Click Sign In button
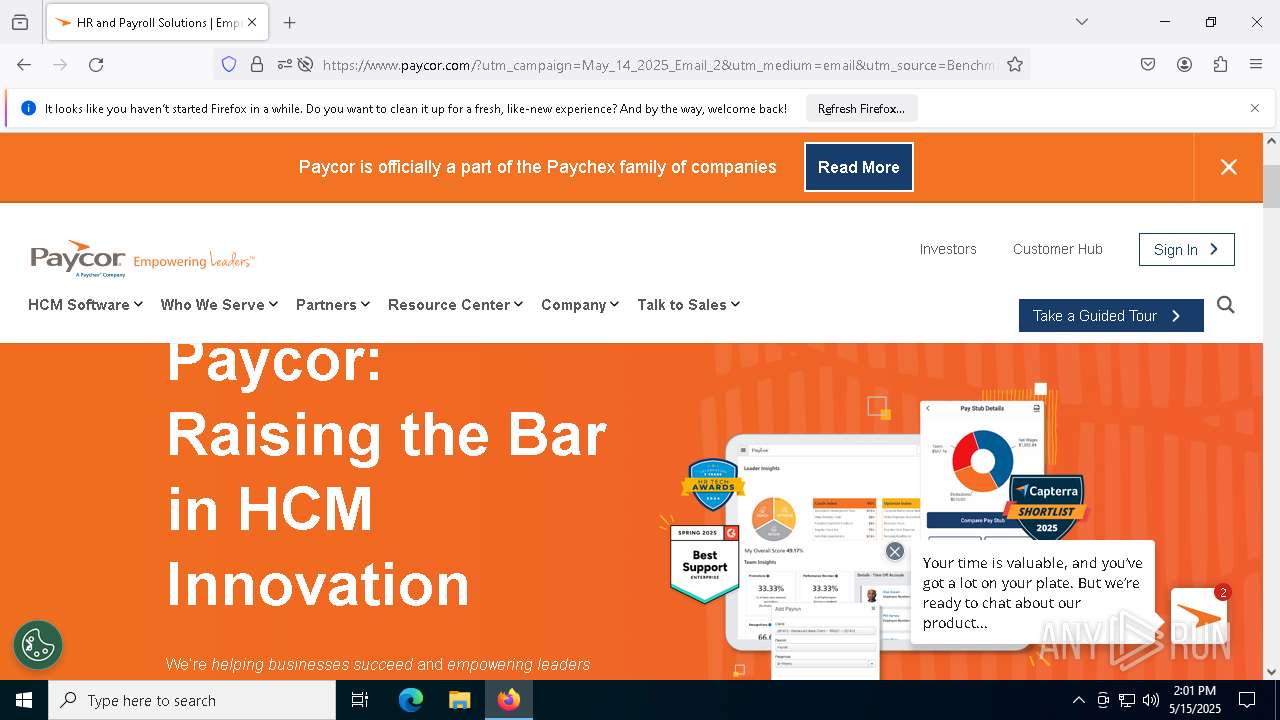This screenshot has height=720, width=1280. click(1187, 249)
